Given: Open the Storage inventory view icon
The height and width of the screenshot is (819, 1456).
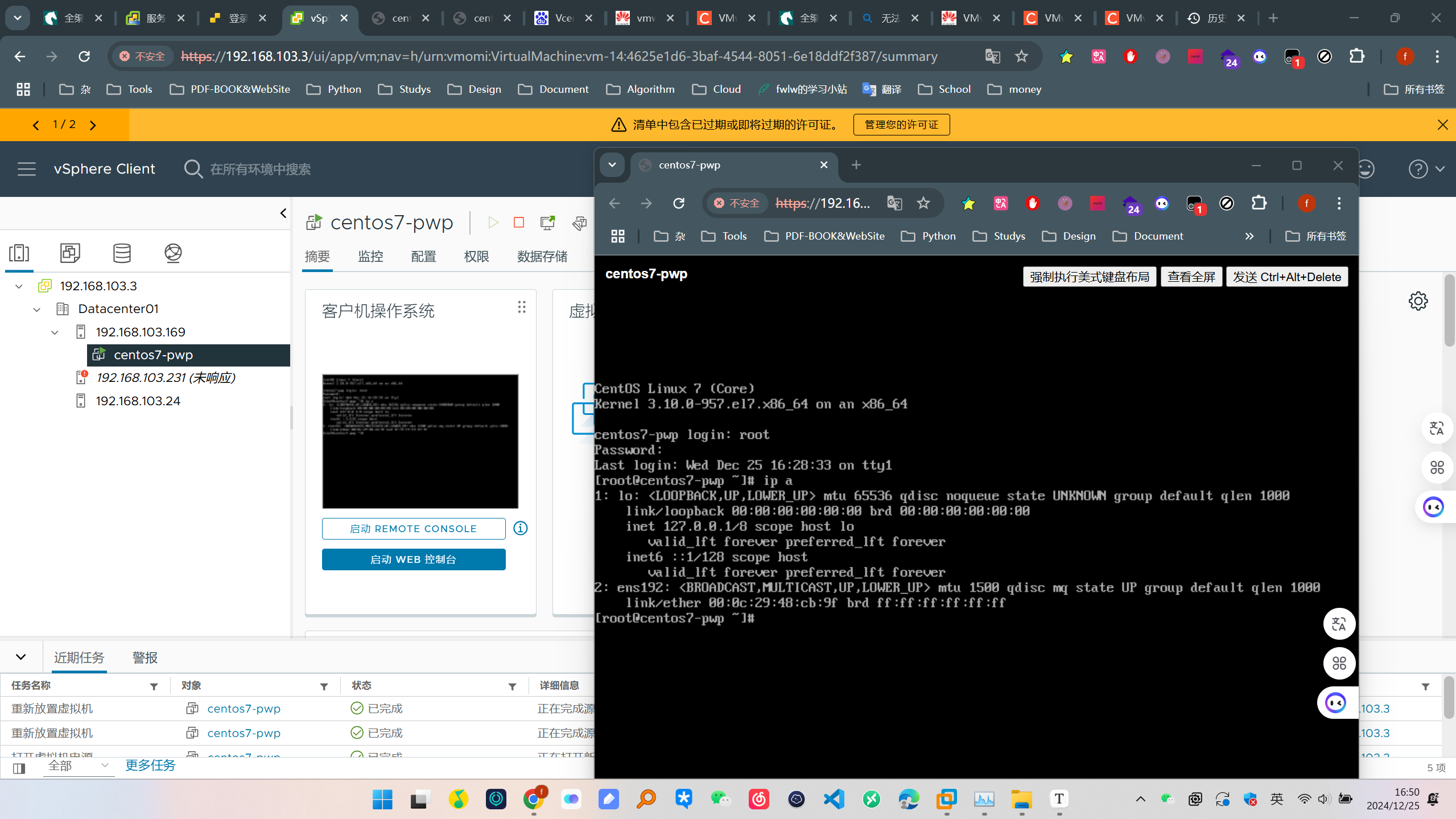Looking at the screenshot, I should click(x=122, y=253).
